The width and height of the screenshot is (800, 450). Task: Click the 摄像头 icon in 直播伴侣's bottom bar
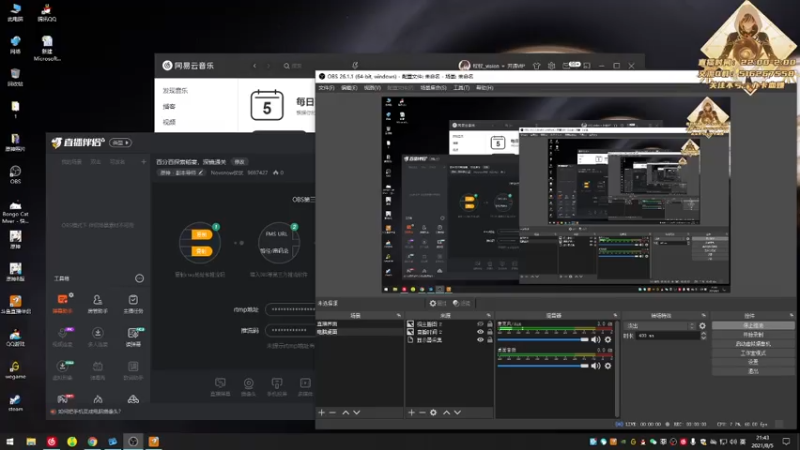pos(248,387)
